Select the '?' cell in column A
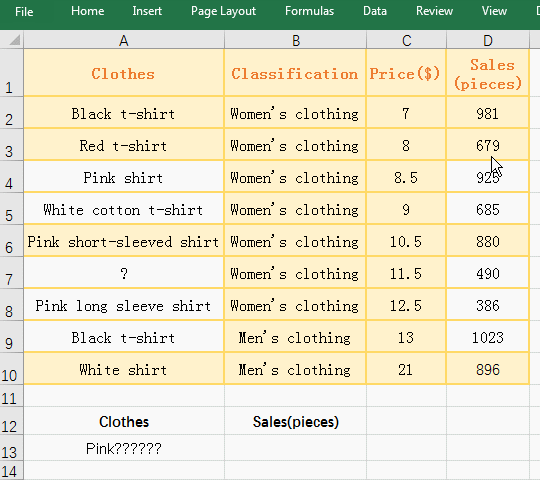The image size is (540, 480). click(124, 273)
